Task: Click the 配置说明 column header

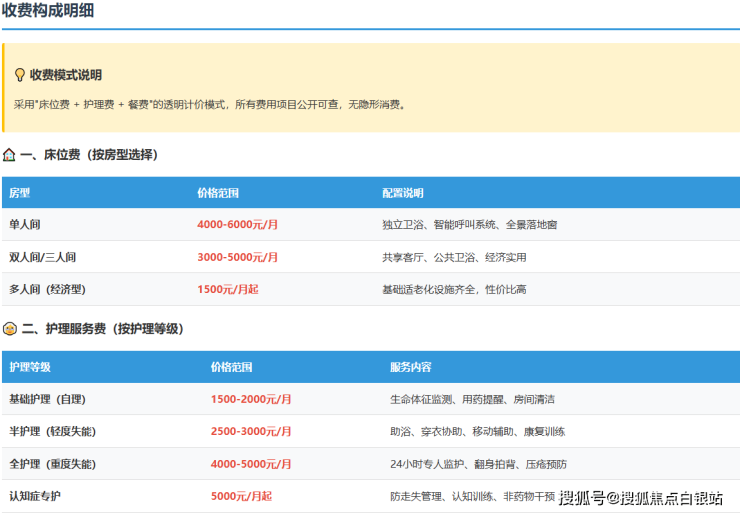Action: tap(403, 193)
